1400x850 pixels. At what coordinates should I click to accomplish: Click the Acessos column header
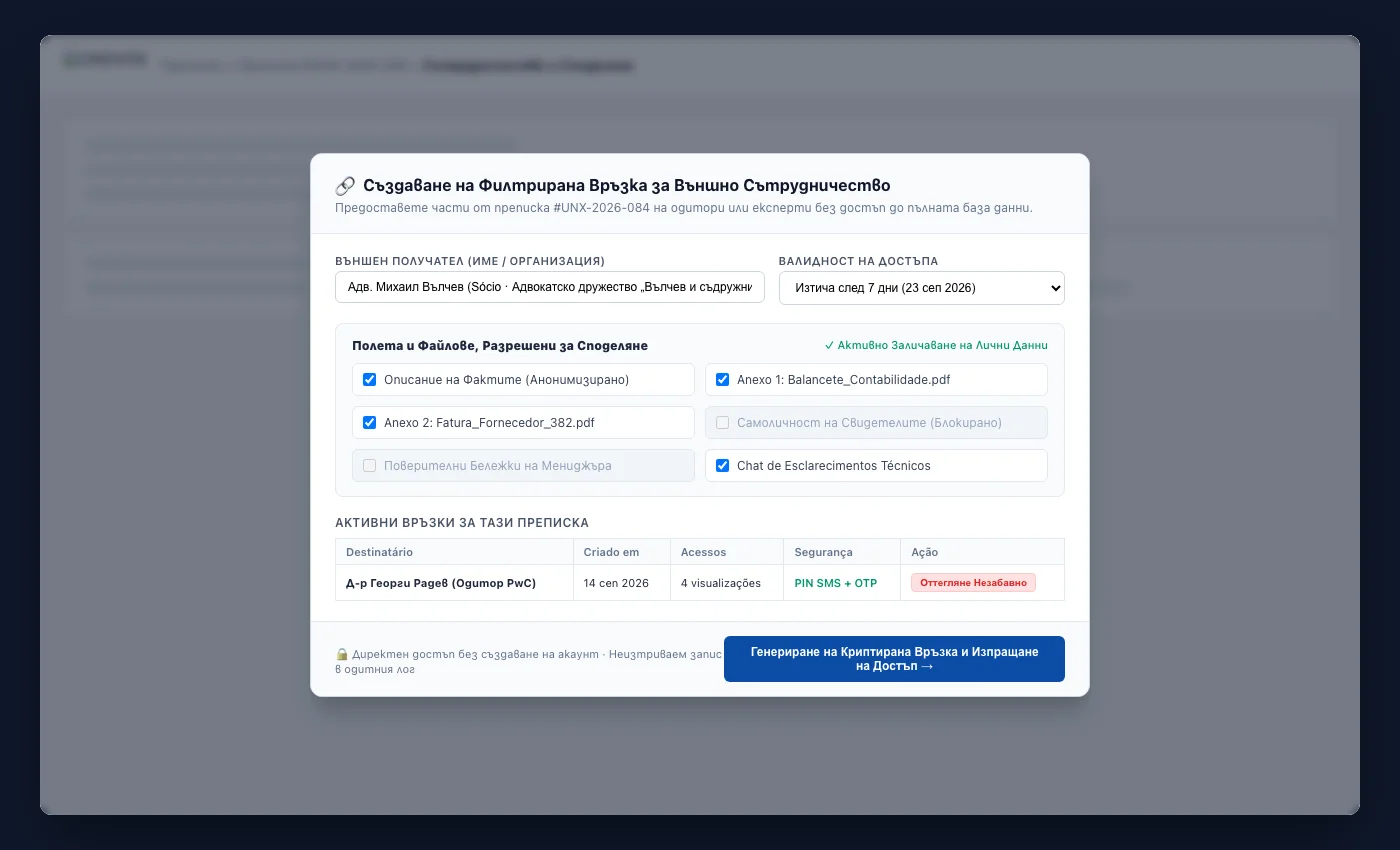[x=727, y=552]
